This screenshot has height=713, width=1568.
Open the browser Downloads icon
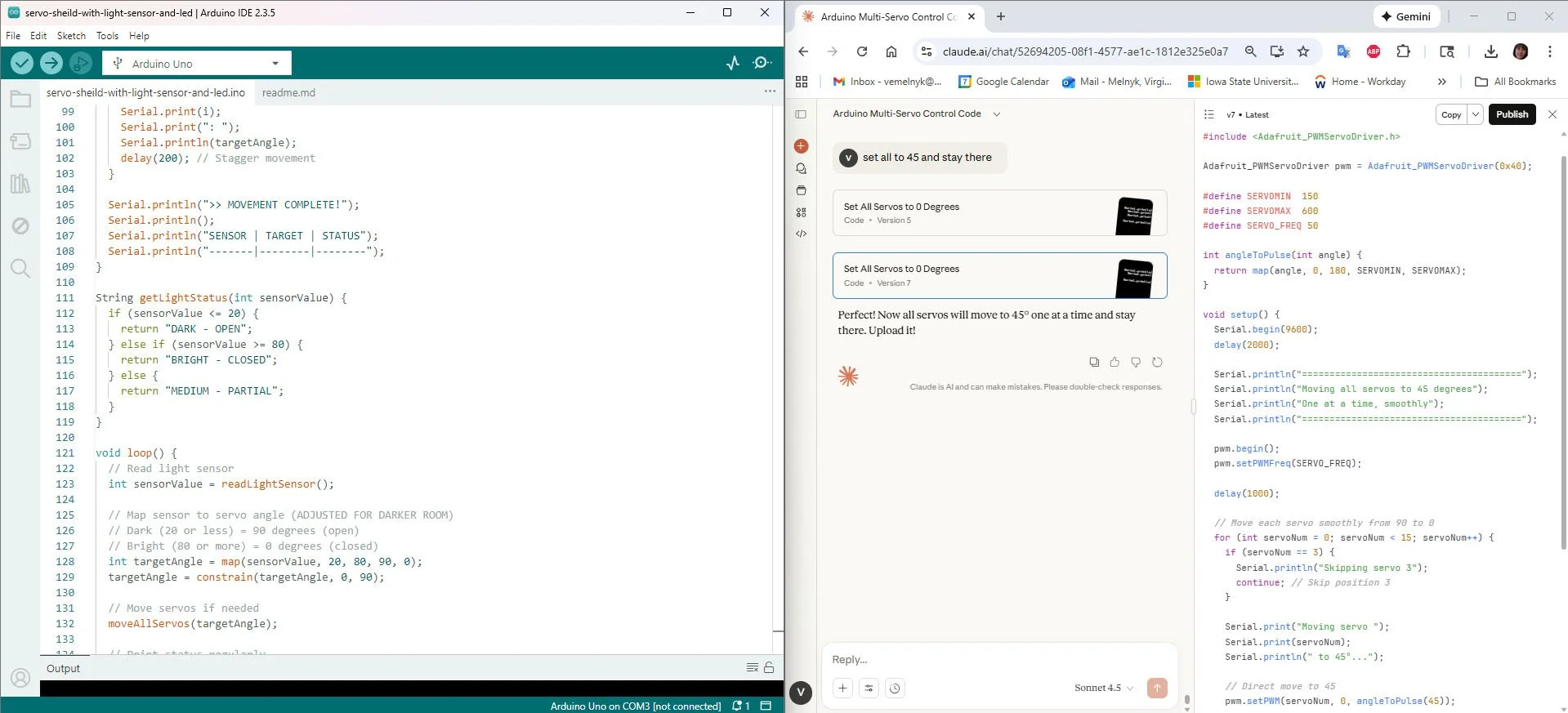click(x=1491, y=51)
